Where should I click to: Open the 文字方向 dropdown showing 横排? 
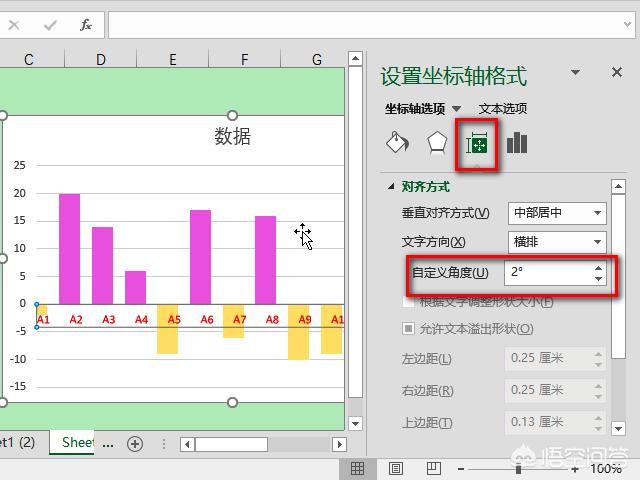click(557, 242)
